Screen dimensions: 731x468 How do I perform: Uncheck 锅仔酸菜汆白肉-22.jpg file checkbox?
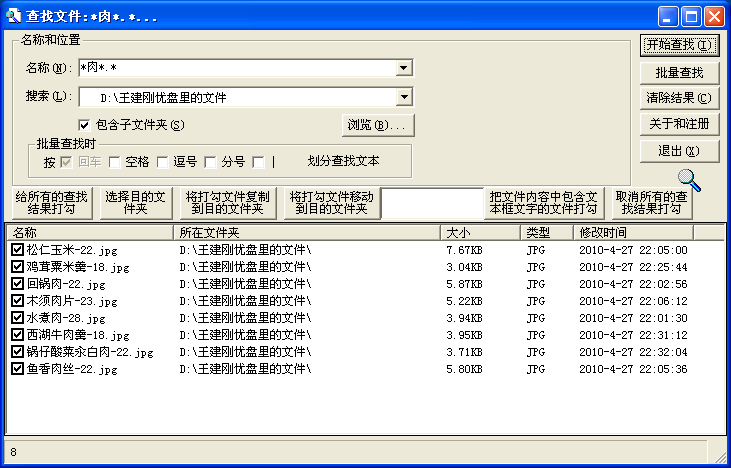pyautogui.click(x=17, y=352)
